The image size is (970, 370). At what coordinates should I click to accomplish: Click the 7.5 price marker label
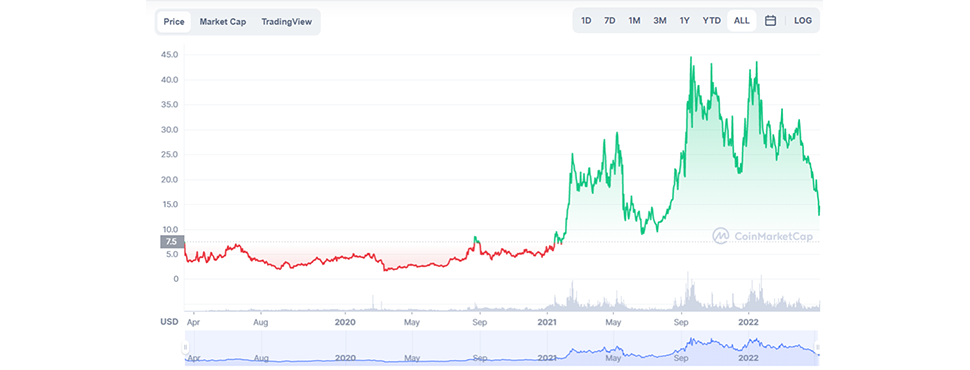click(x=171, y=242)
